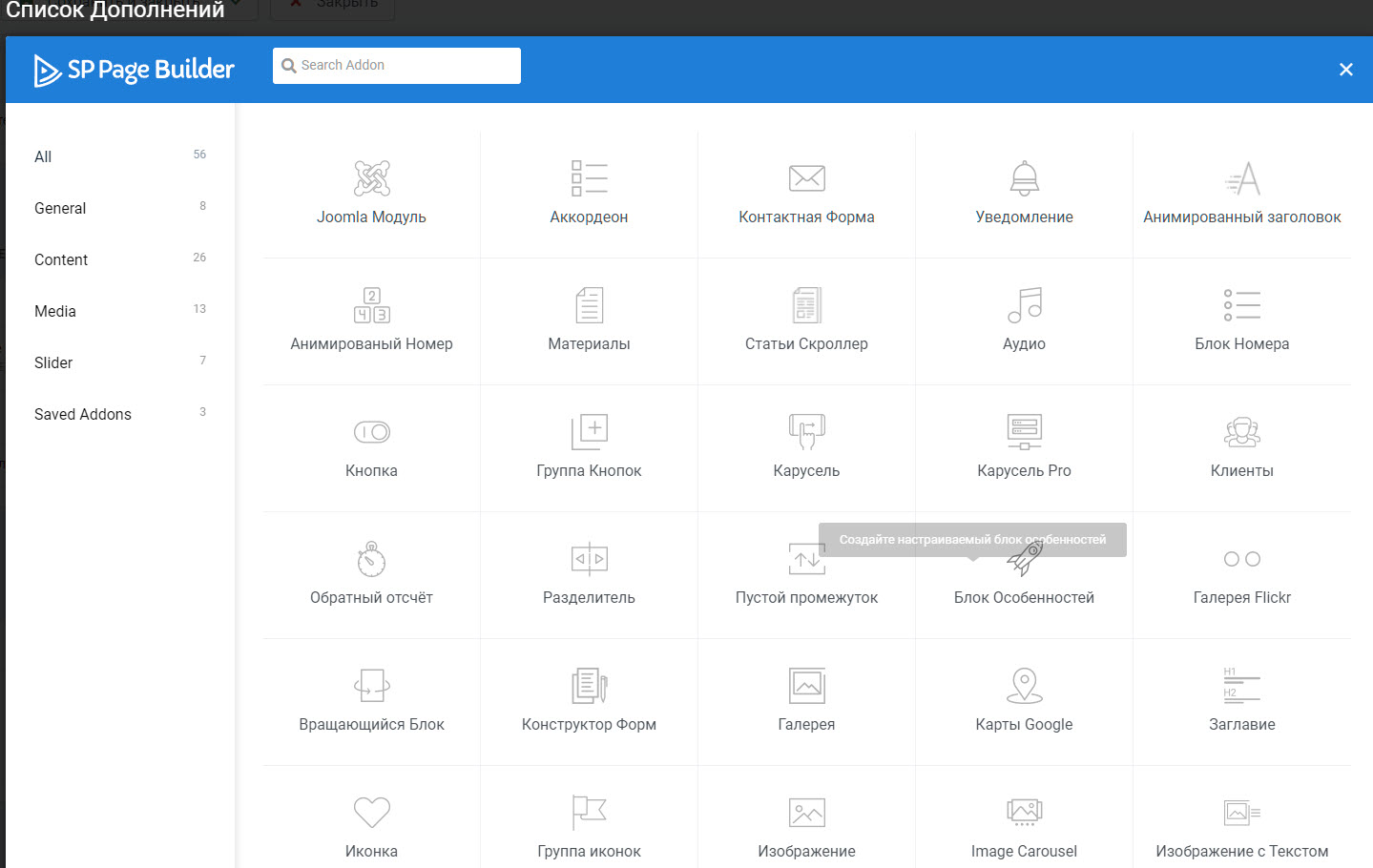Choose the Вращающийся Блок icon

coord(371,685)
